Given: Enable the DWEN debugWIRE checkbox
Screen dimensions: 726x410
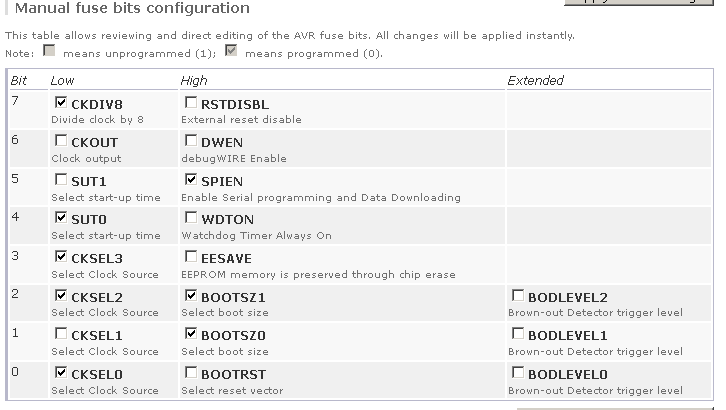Looking at the screenshot, I should tap(191, 141).
